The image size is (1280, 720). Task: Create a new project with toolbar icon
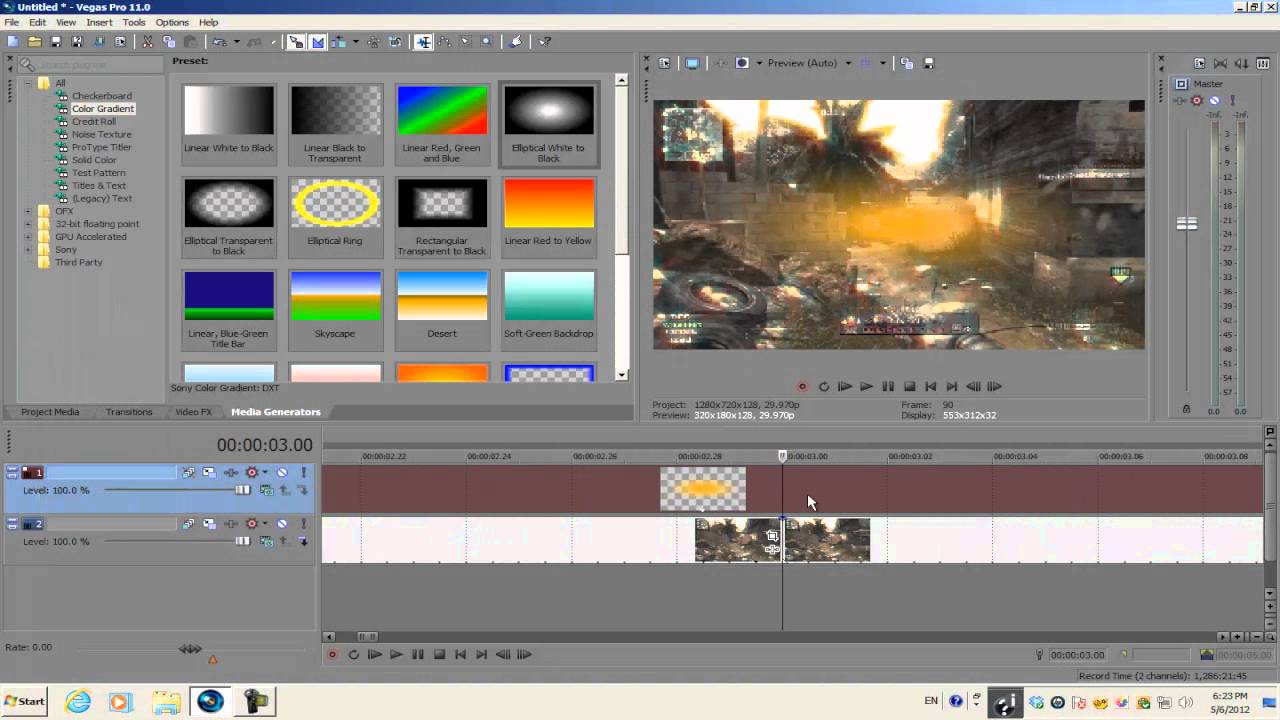[13, 42]
